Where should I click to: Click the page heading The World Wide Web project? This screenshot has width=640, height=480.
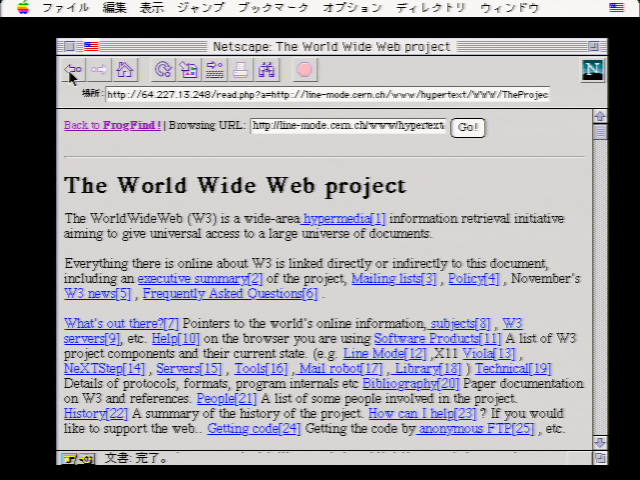tap(235, 187)
